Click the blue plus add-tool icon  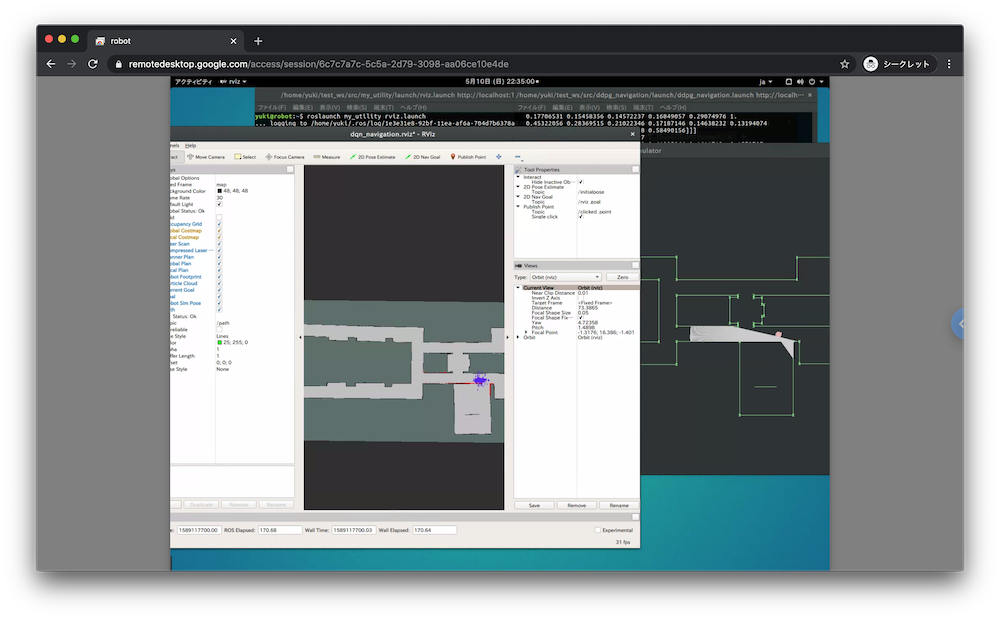499,157
